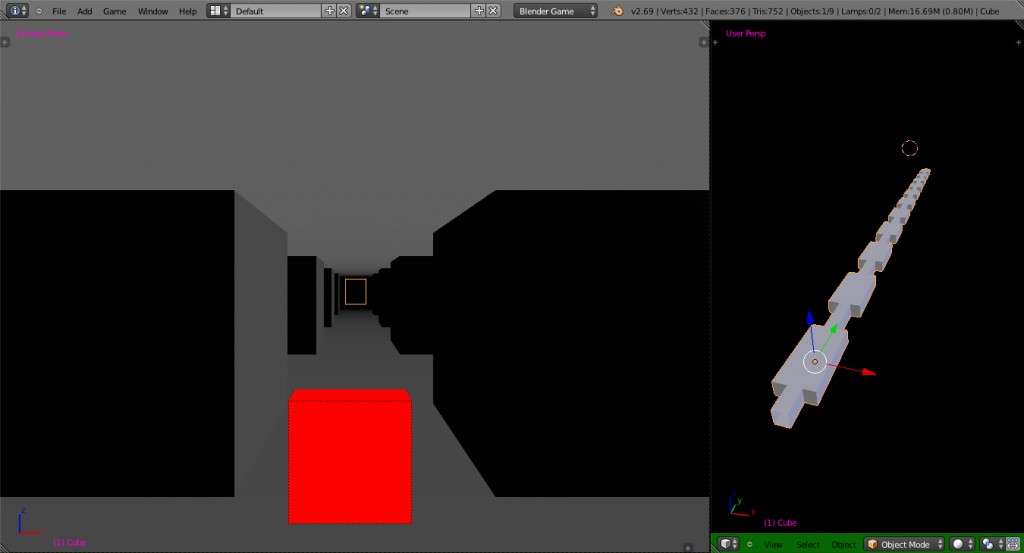The image size is (1024, 553).
Task: Collapse the top header pulldown menus
Action: (x=39, y=11)
